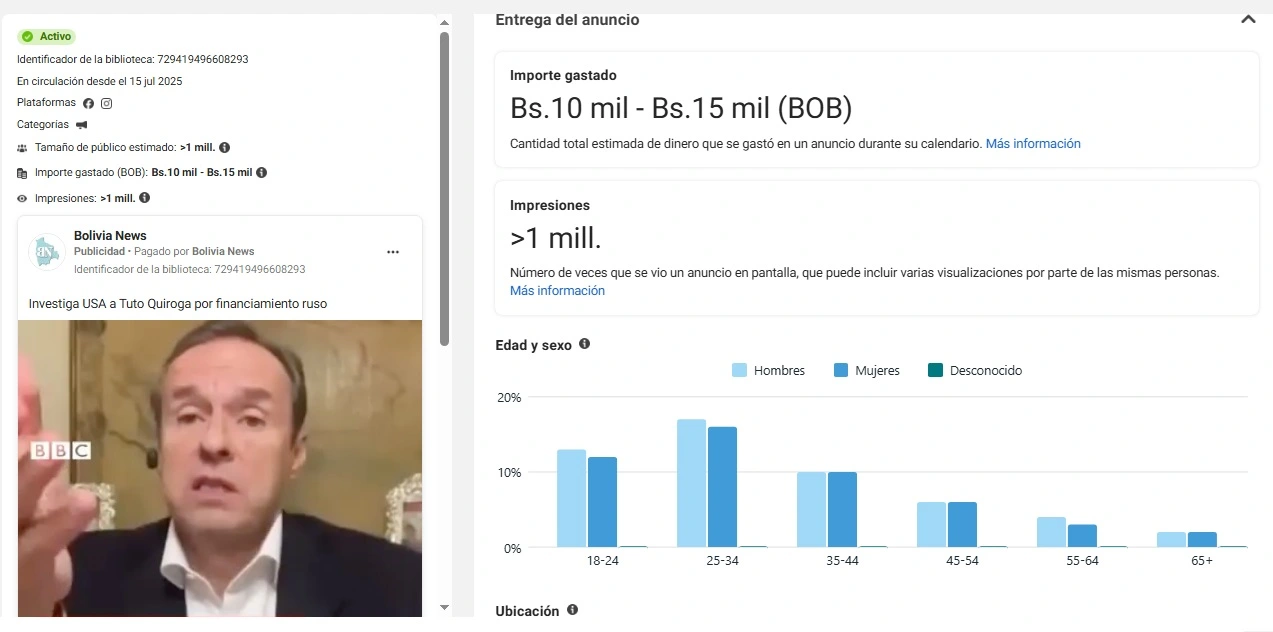Click the Bolivia News profile avatar

47,253
